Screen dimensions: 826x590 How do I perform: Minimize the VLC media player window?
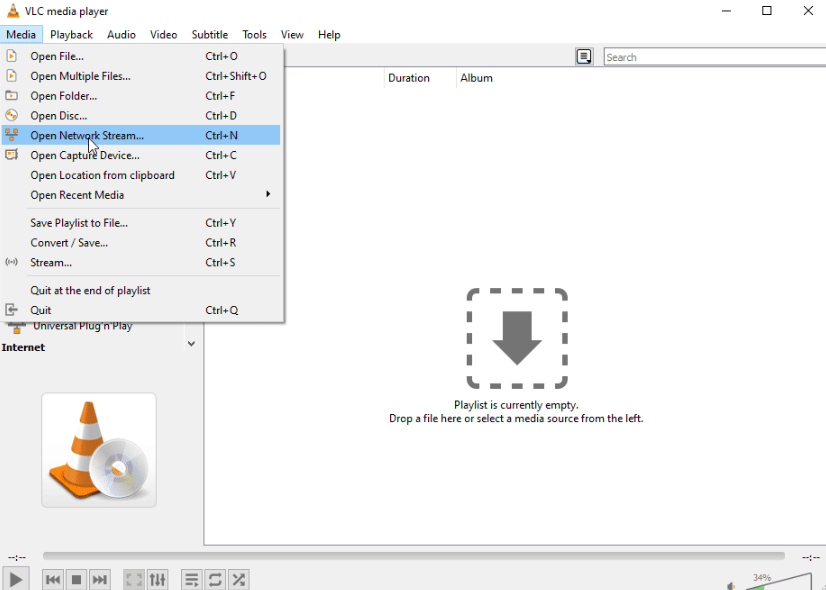(x=726, y=11)
